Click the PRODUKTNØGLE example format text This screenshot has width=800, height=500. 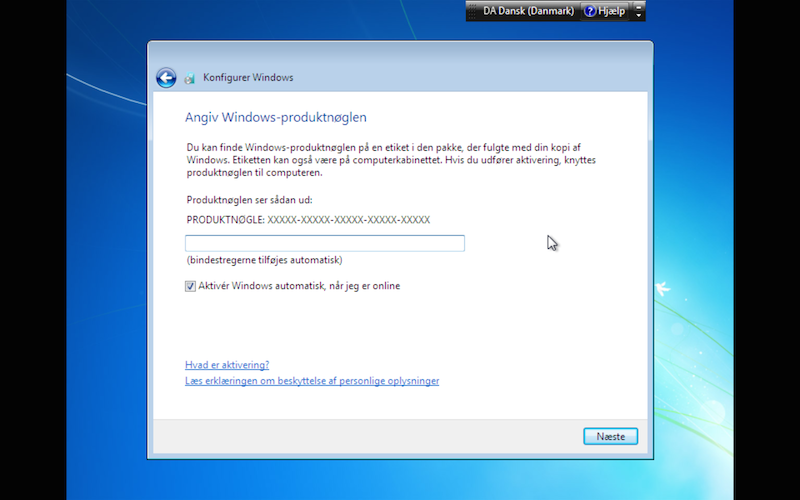coord(308,220)
